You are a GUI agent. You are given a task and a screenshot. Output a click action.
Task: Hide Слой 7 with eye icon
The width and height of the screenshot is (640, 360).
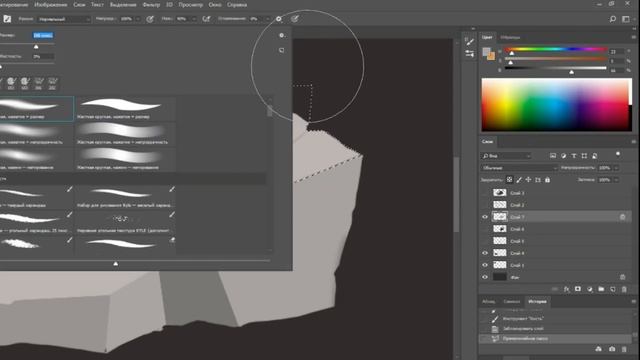tap(485, 217)
